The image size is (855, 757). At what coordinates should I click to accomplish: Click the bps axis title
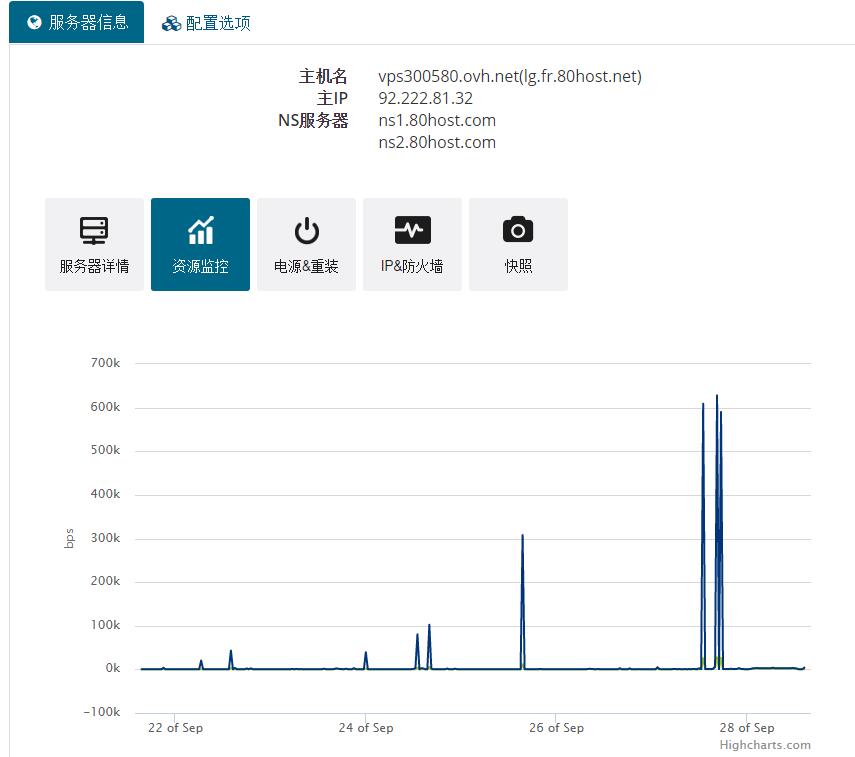pyautogui.click(x=69, y=538)
